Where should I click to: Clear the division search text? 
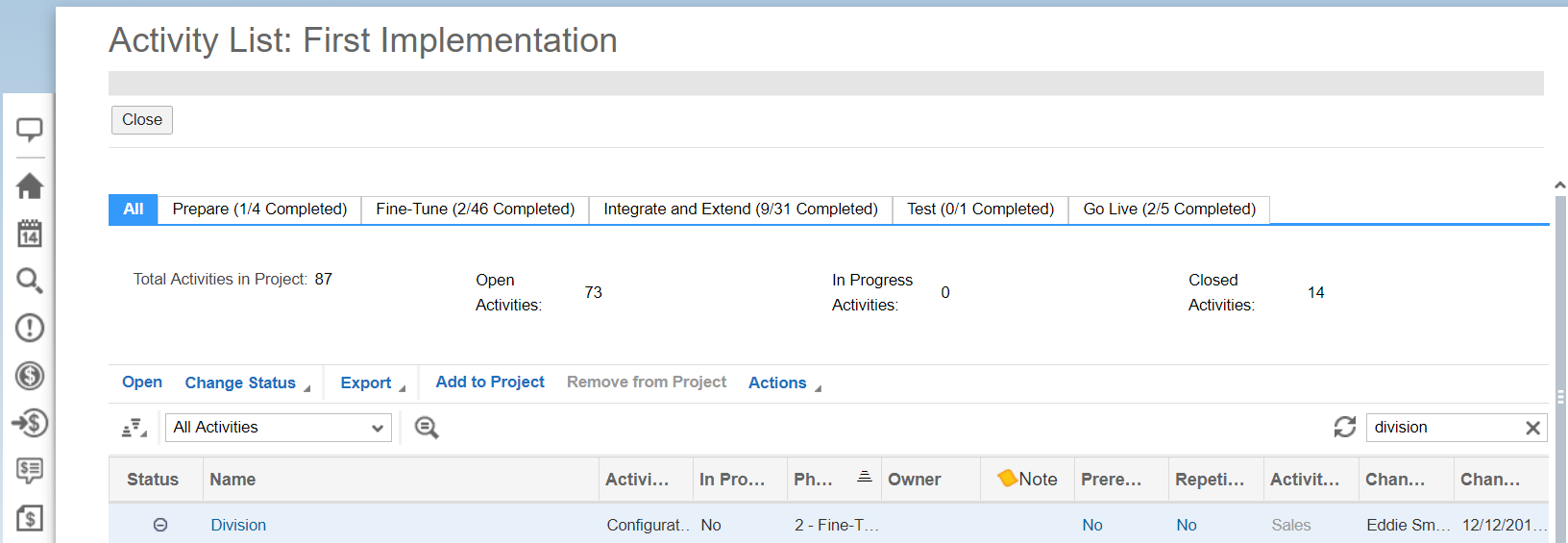pyautogui.click(x=1532, y=428)
